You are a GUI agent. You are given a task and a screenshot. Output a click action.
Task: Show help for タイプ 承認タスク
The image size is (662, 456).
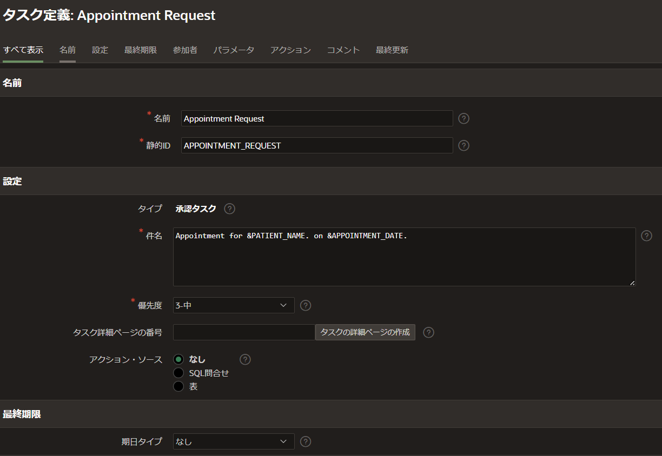pos(229,209)
